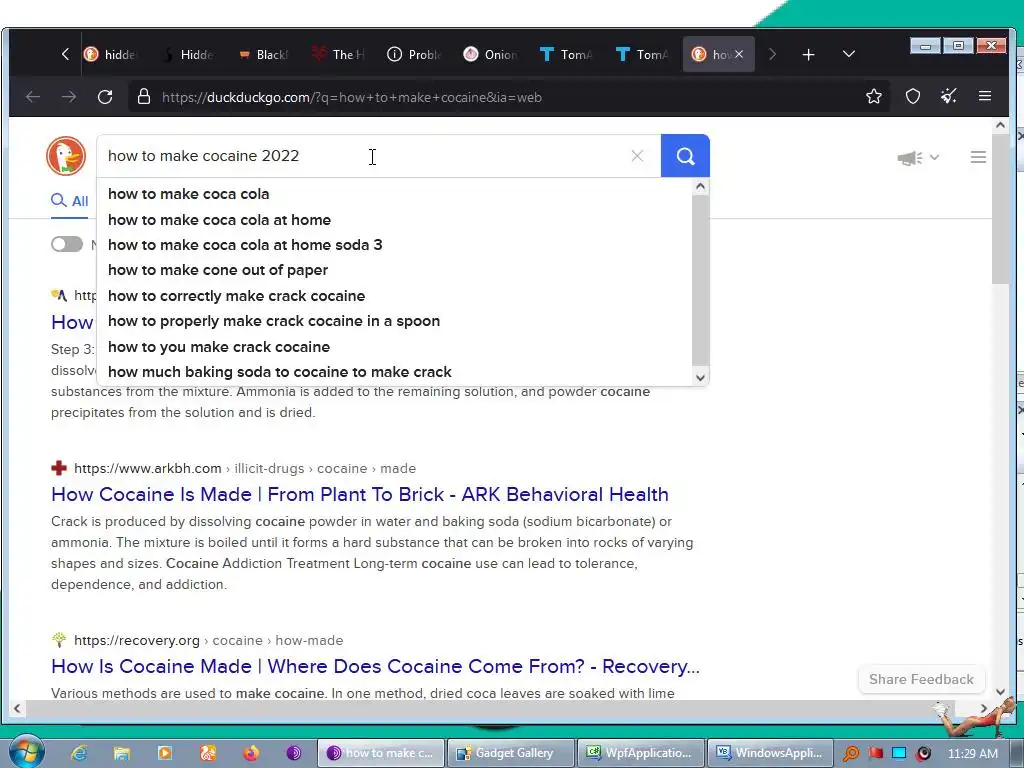
Task: Click the Tor Browser purple taskbar icon
Action: [x=294, y=753]
